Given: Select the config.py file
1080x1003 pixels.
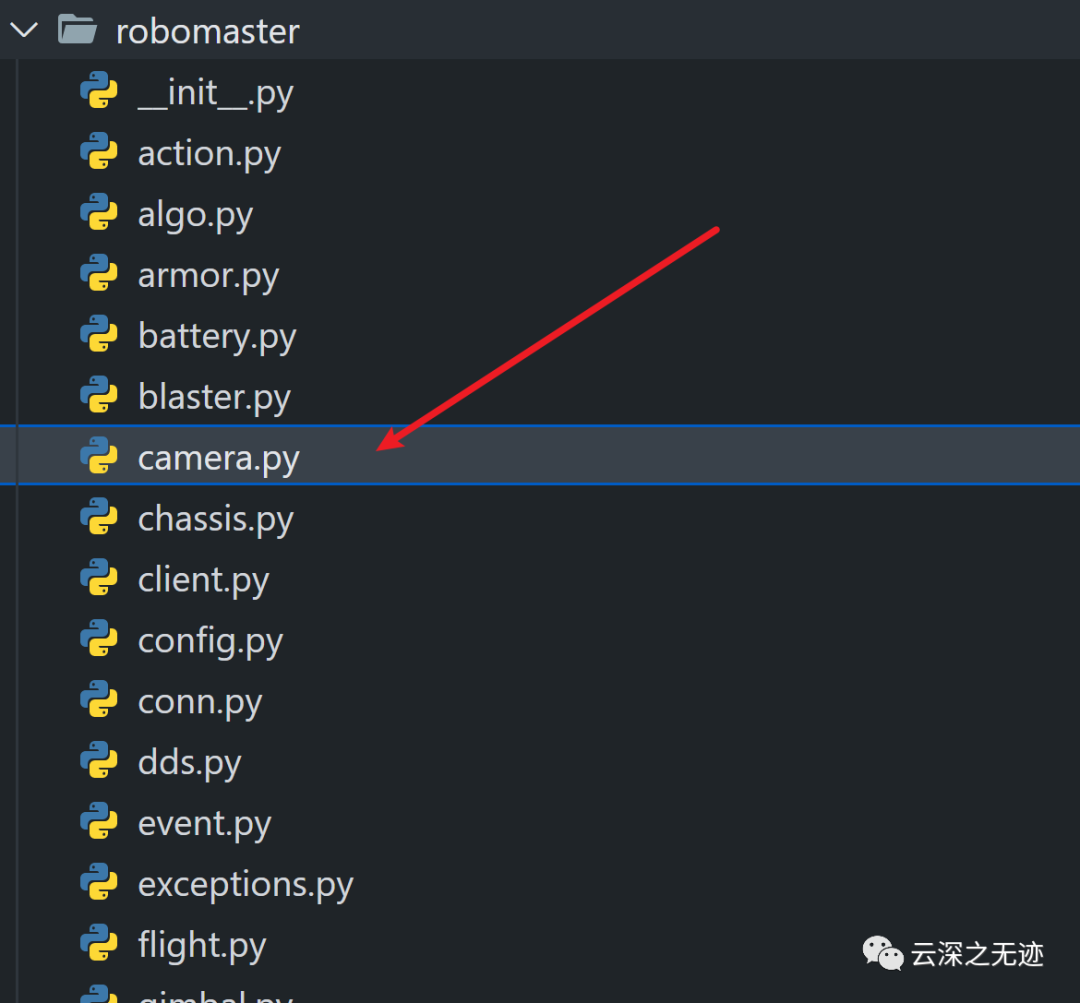Looking at the screenshot, I should tap(210, 640).
